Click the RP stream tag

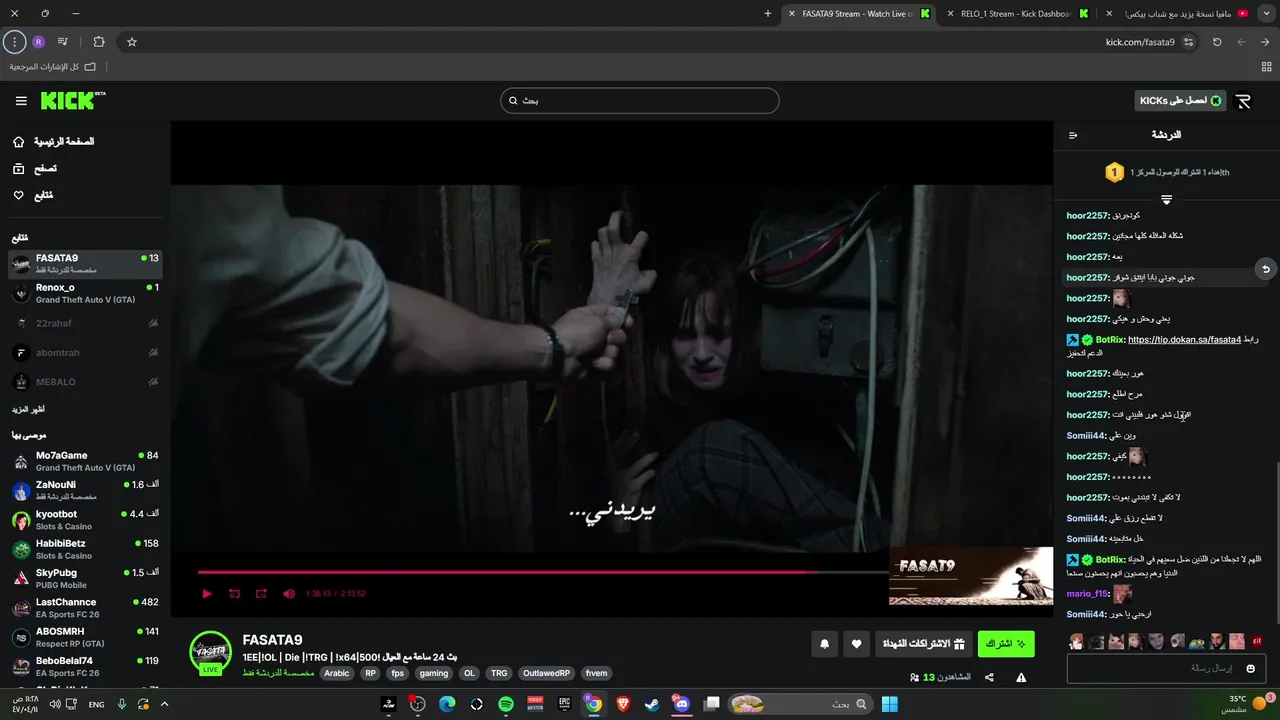tap(371, 673)
